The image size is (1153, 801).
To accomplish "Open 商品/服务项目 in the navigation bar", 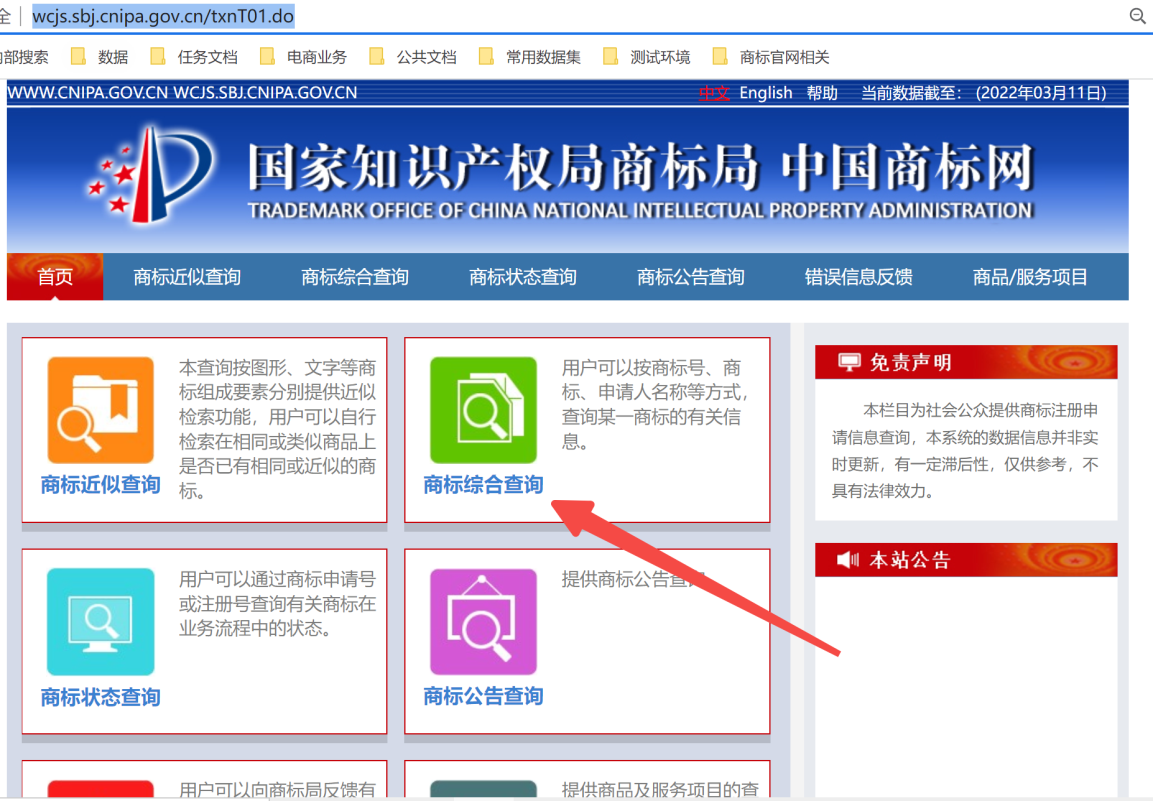I will tap(1029, 277).
